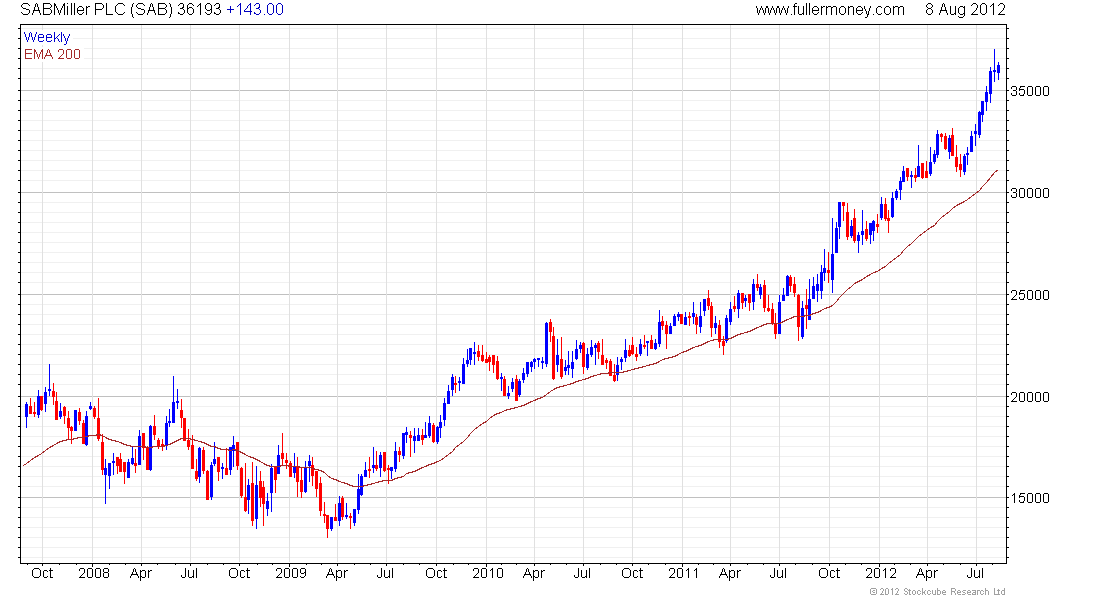Click the 2011 year label on time axis
This screenshot has height=600, width=1100.
(x=683, y=573)
